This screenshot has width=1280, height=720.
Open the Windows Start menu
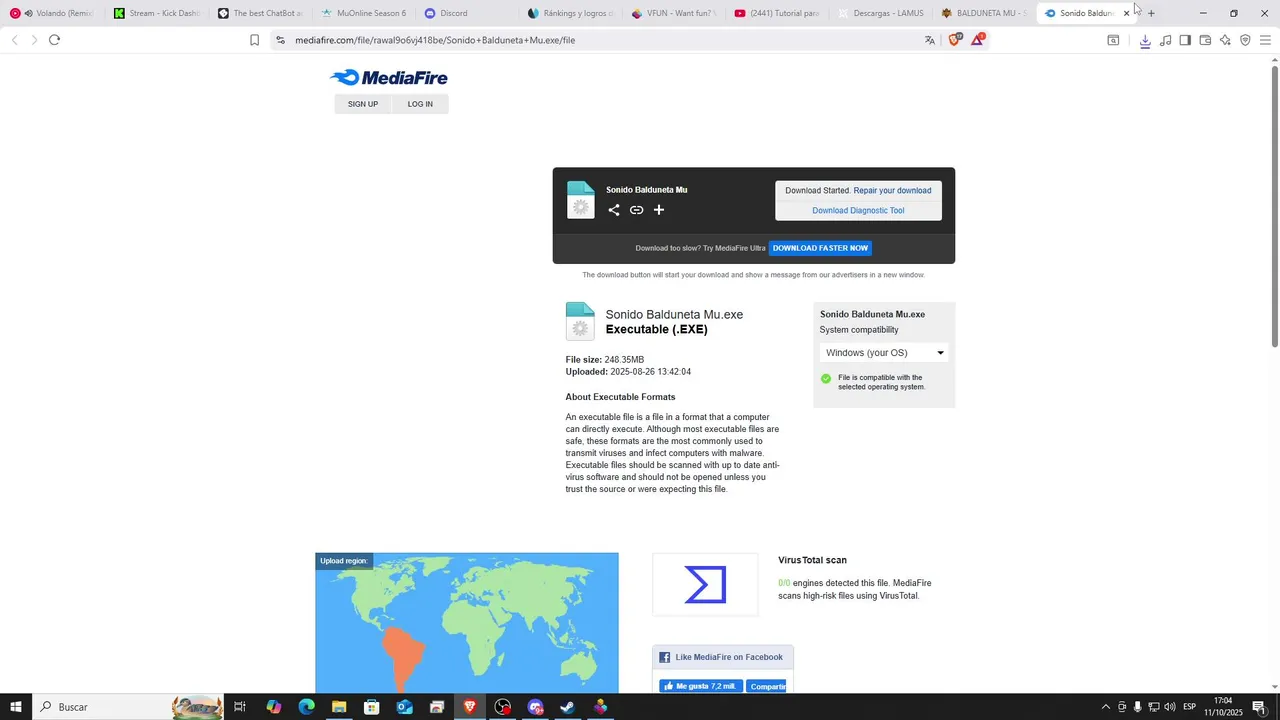[16, 707]
